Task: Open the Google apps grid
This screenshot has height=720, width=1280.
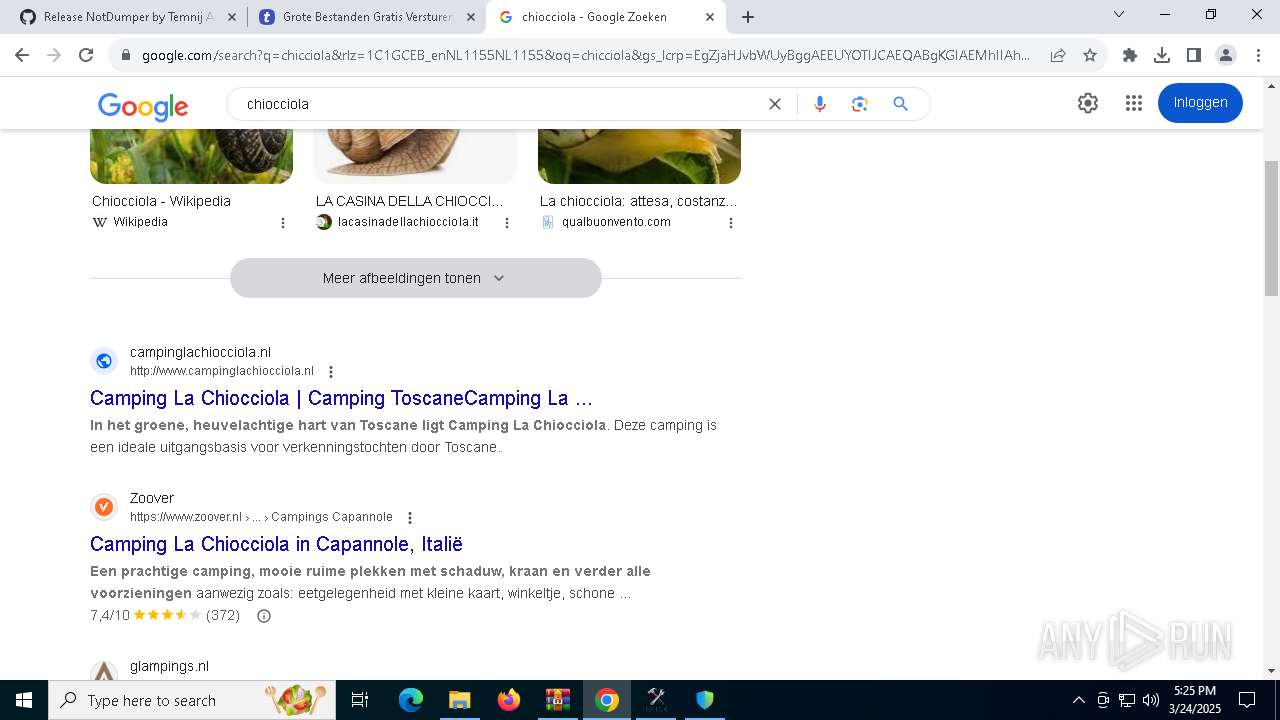Action: pyautogui.click(x=1133, y=103)
